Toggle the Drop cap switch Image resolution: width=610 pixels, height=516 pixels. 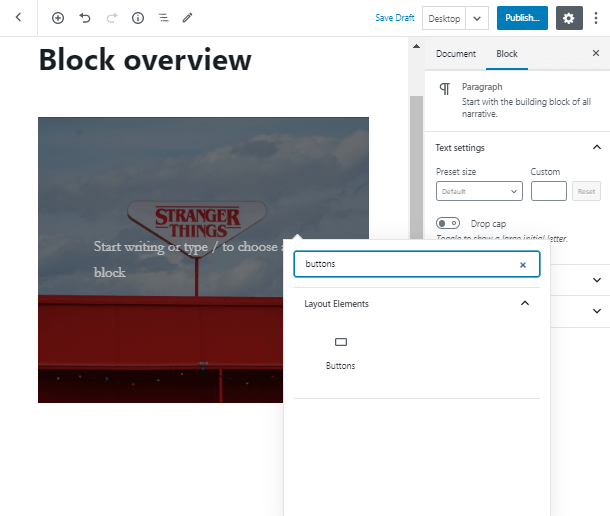448,223
